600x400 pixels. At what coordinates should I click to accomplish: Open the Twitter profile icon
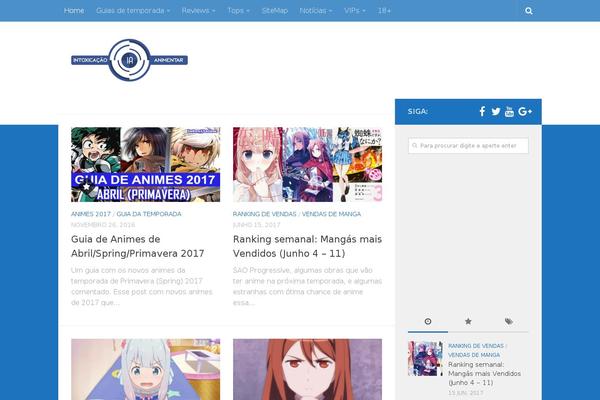pyautogui.click(x=496, y=111)
